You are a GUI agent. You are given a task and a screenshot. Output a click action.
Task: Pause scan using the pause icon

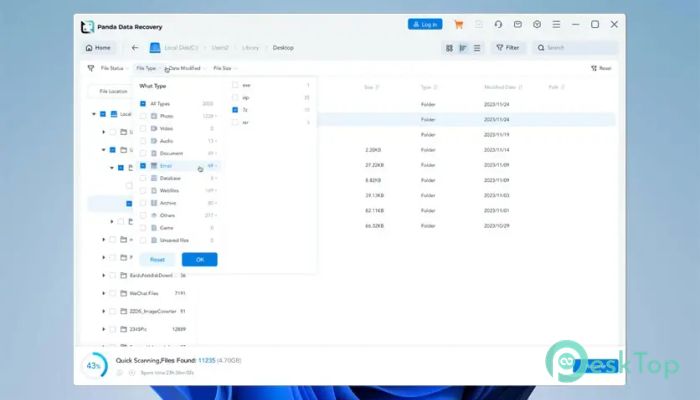[120, 372]
